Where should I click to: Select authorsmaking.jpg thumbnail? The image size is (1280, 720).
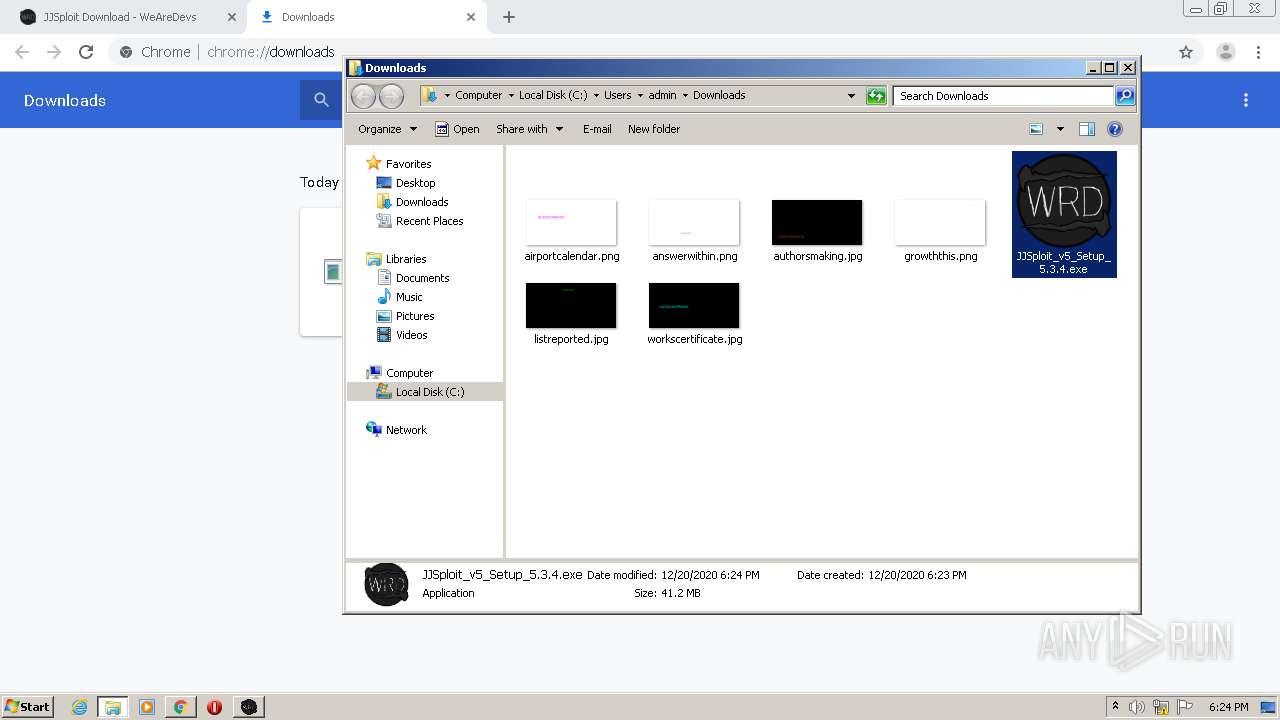click(817, 222)
